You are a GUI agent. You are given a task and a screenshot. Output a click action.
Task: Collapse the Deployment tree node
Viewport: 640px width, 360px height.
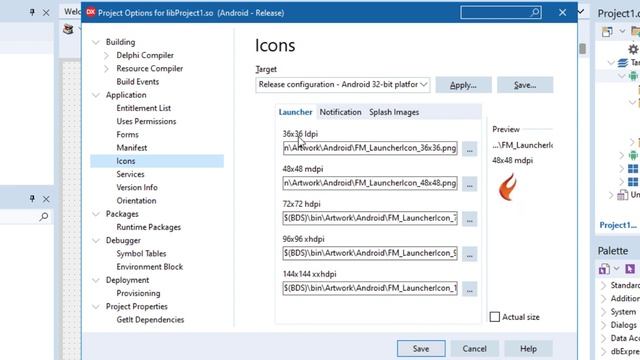coord(96,280)
